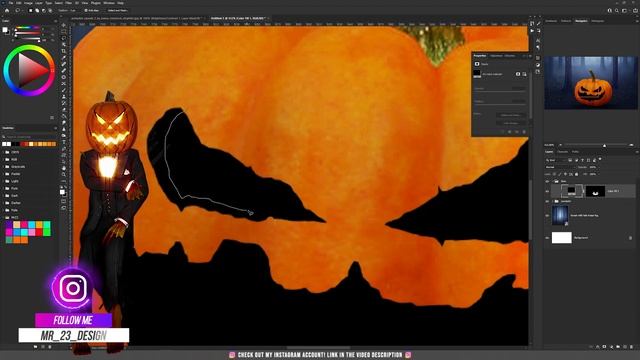Open the Paragraph panel icon

pyautogui.click(x=538, y=47)
